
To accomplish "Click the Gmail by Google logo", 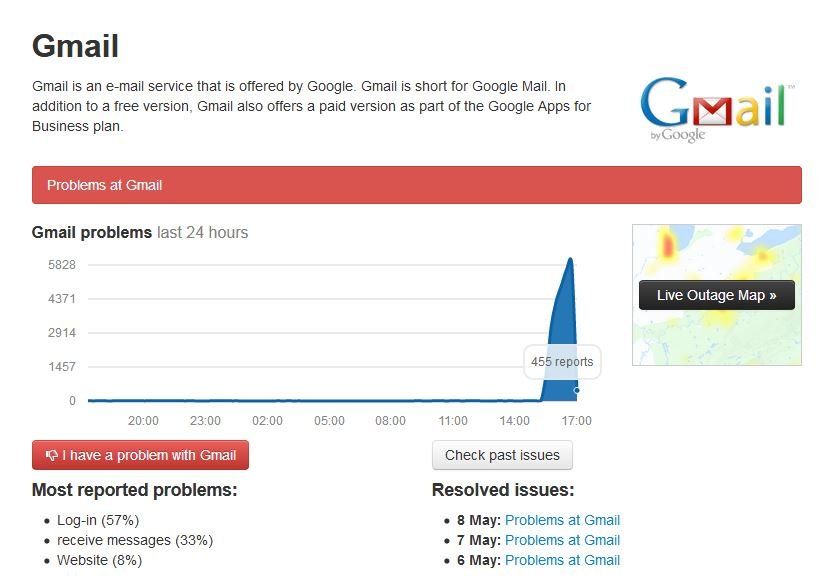I will click(x=717, y=110).
